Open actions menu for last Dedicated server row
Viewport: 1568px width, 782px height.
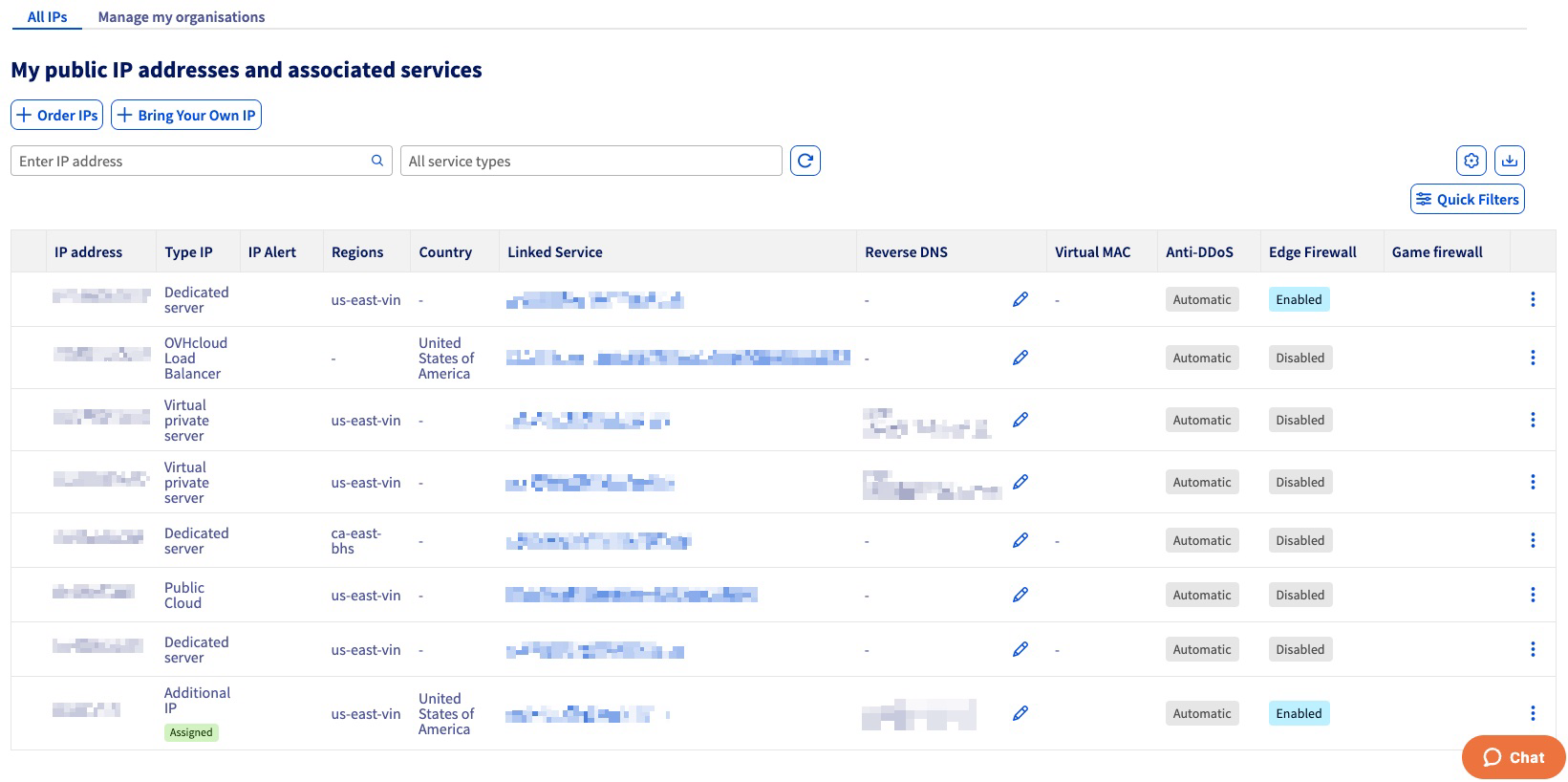[1533, 649]
